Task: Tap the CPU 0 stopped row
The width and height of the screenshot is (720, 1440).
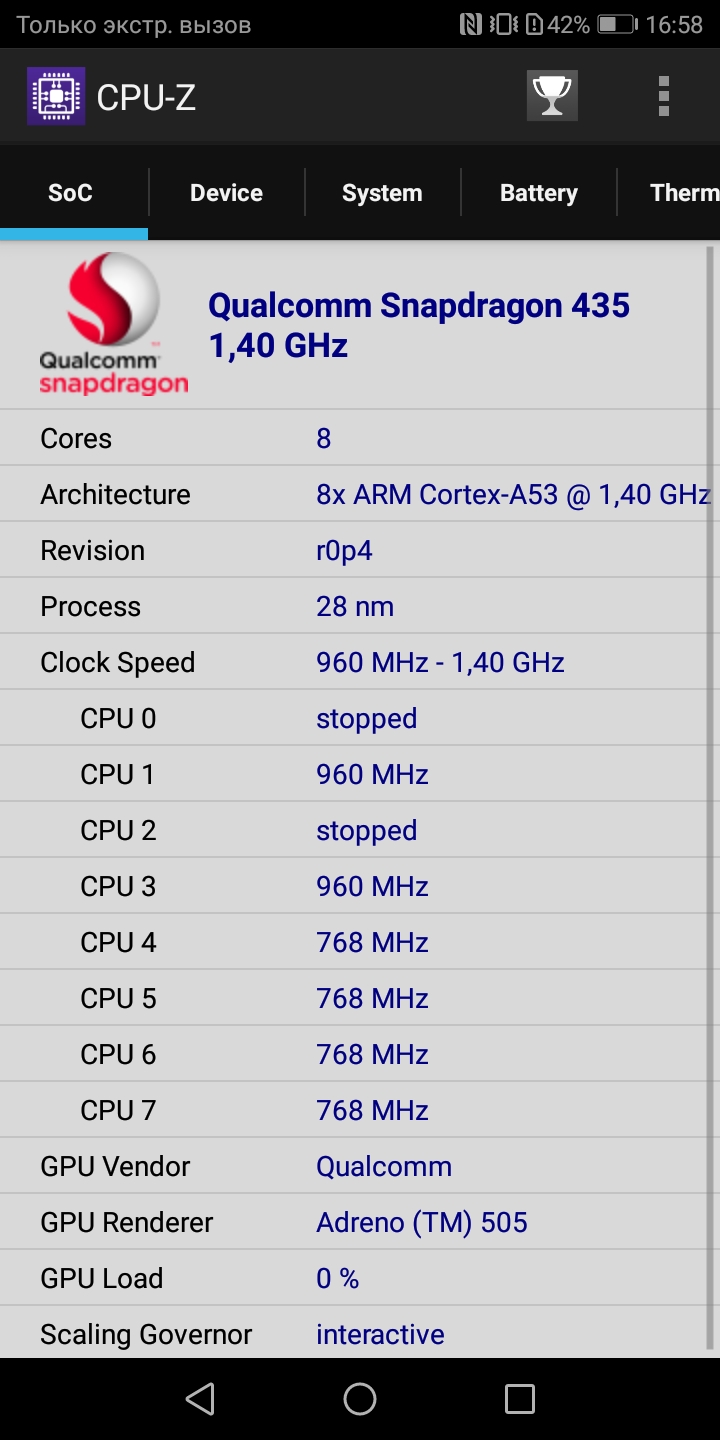Action: (354, 718)
